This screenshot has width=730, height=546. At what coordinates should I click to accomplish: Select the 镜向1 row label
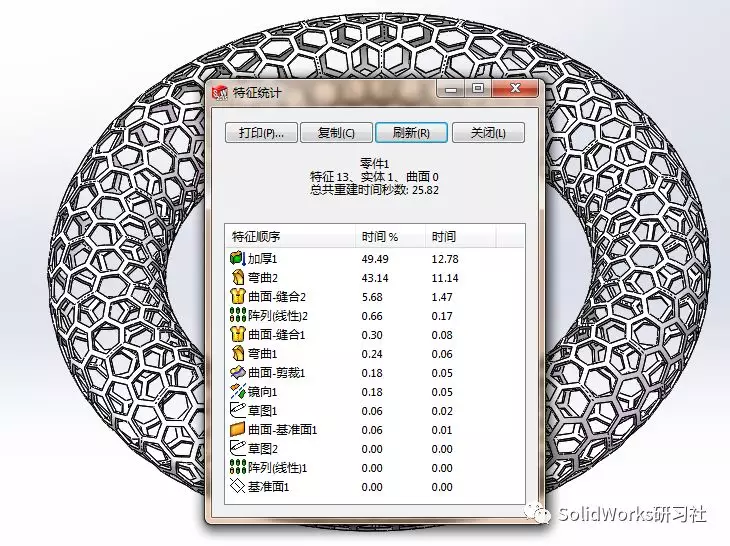click(262, 392)
